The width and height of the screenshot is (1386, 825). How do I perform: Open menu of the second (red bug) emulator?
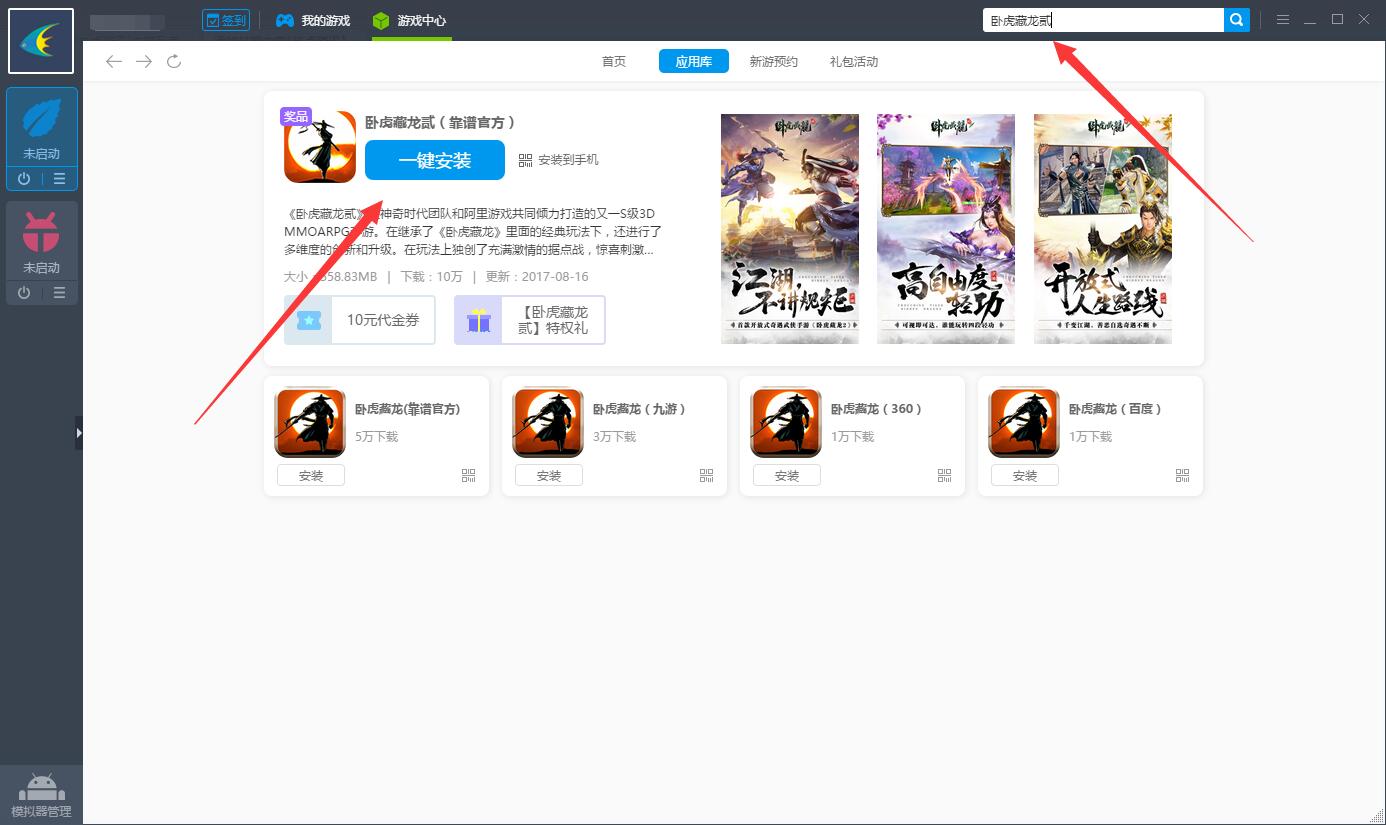tap(59, 293)
